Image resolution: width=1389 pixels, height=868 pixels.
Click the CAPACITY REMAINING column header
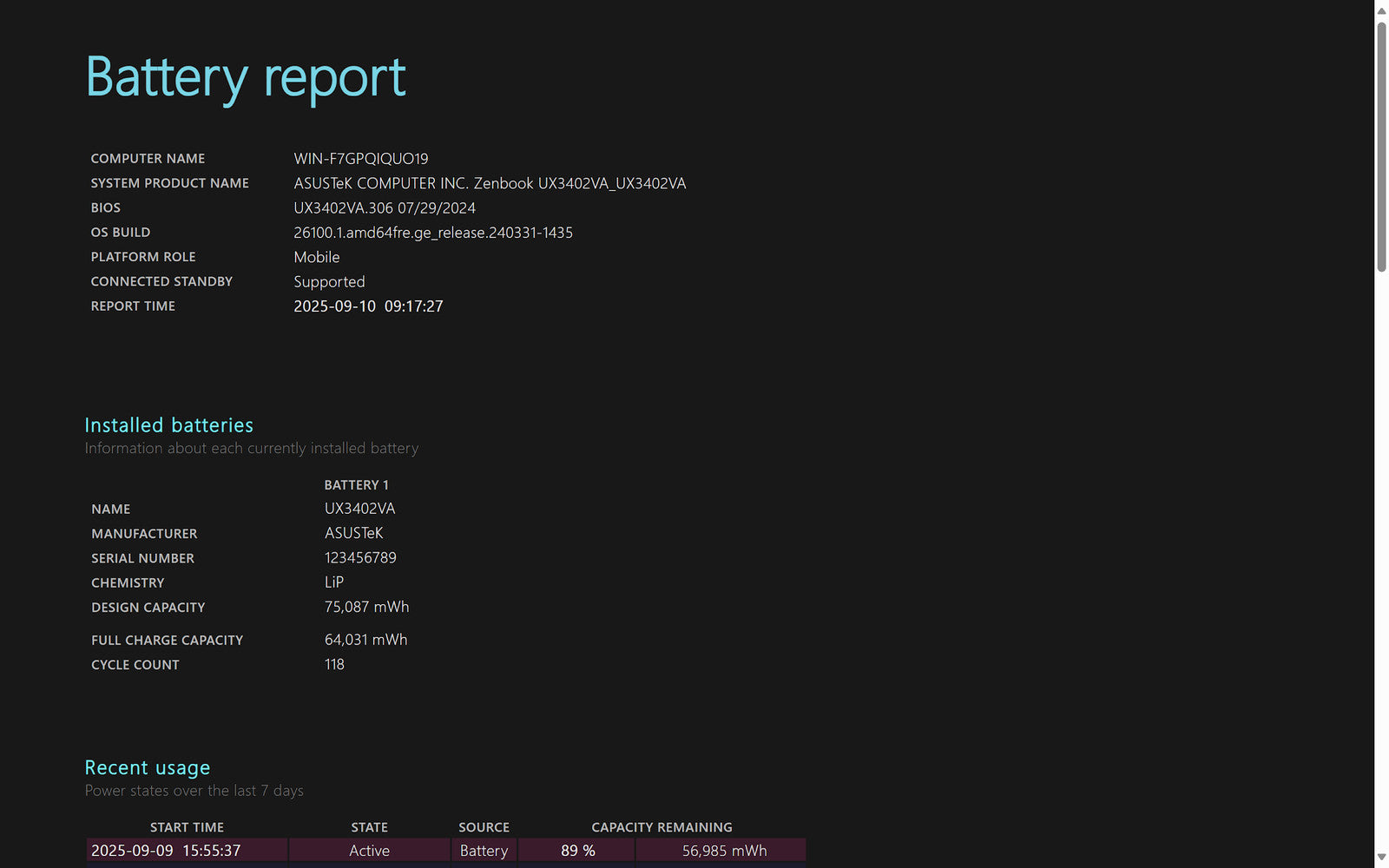(662, 828)
